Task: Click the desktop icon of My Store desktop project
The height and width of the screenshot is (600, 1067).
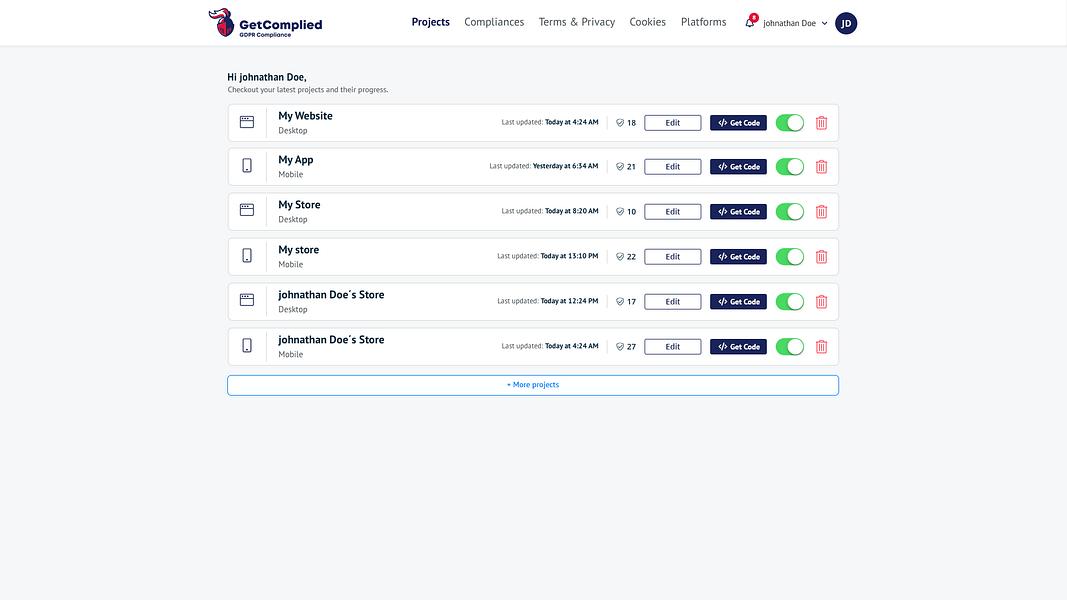Action: pos(247,210)
